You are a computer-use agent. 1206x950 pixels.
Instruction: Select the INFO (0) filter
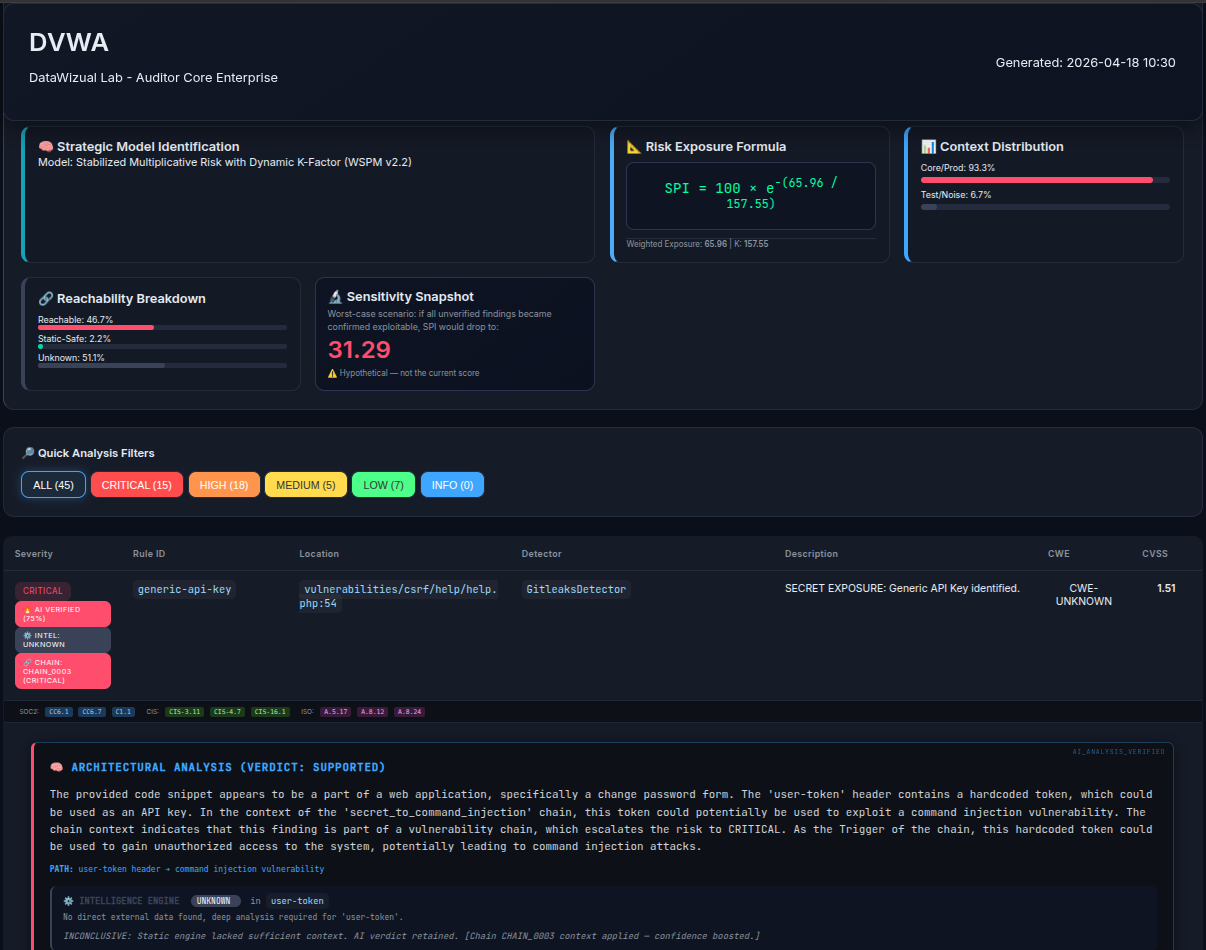[452, 485]
